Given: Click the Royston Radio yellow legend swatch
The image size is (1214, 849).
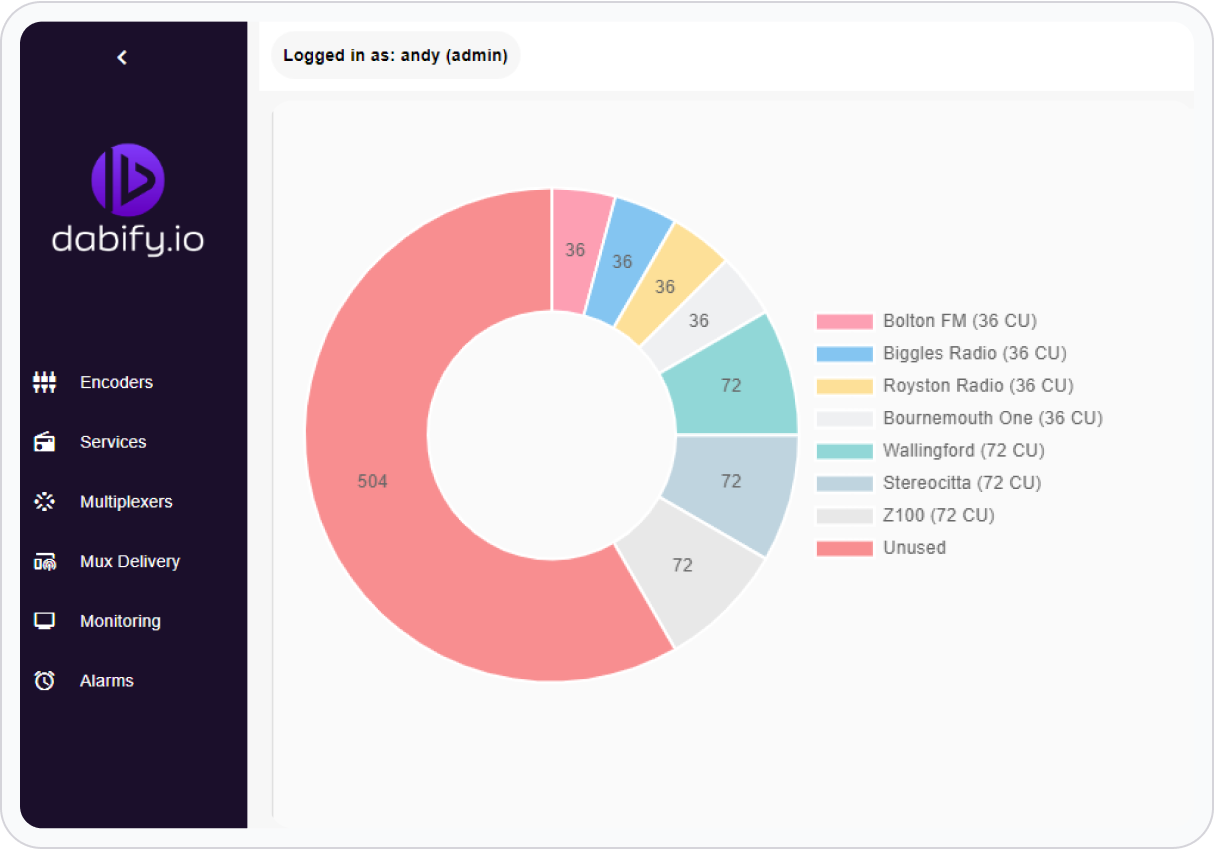Looking at the screenshot, I should point(845,386).
